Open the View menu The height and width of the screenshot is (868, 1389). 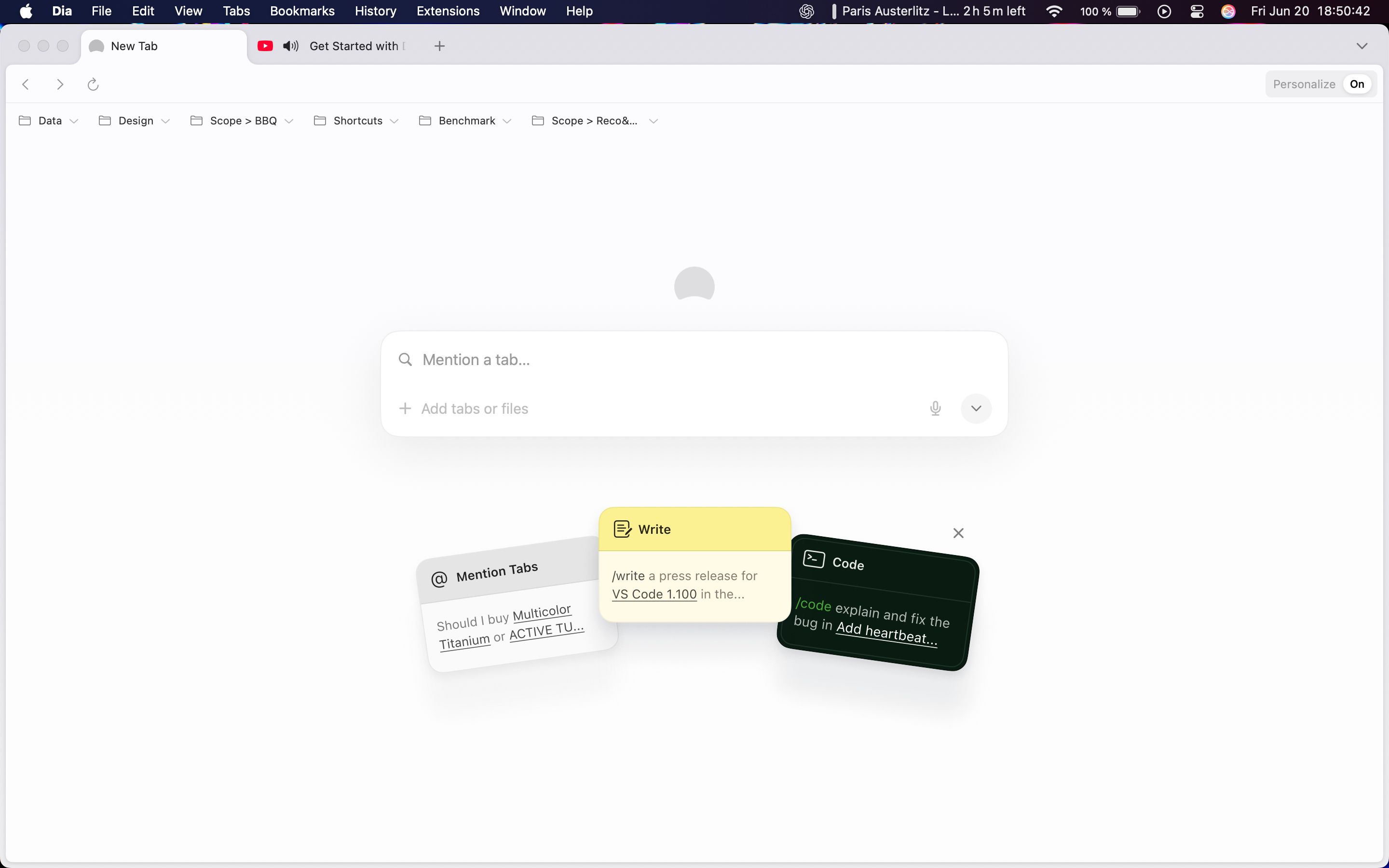pos(188,12)
